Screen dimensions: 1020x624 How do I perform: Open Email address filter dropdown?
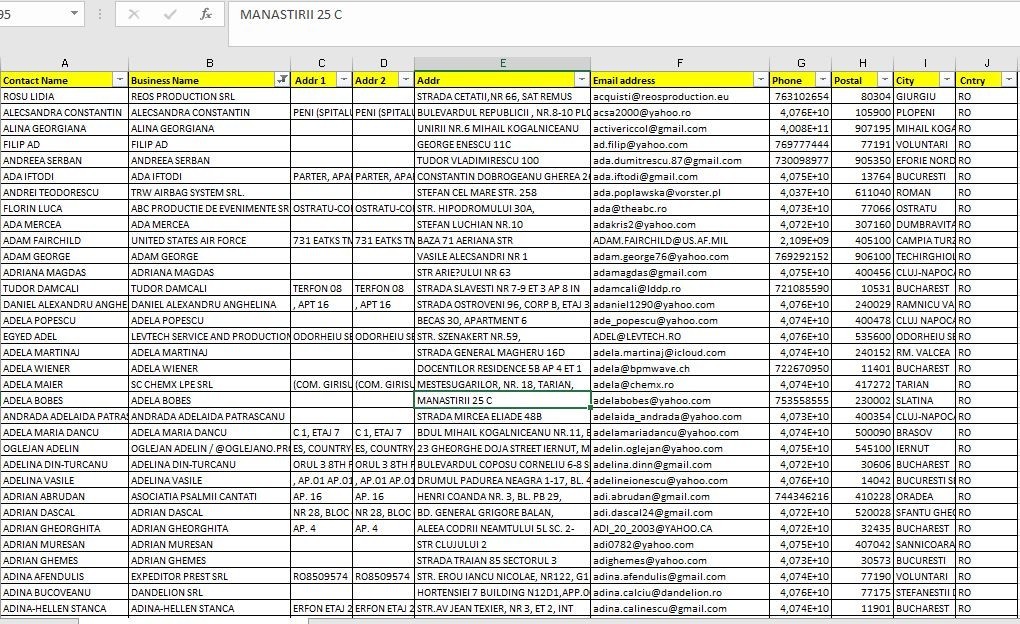coord(760,79)
